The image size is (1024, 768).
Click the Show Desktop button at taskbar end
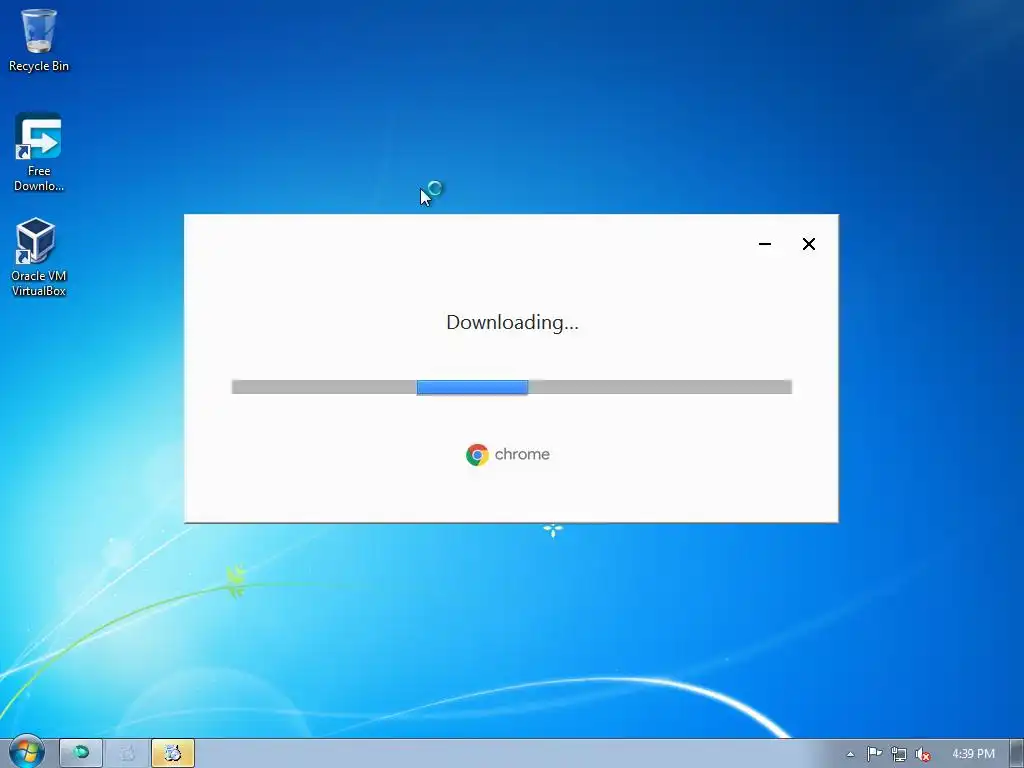[x=1017, y=754]
